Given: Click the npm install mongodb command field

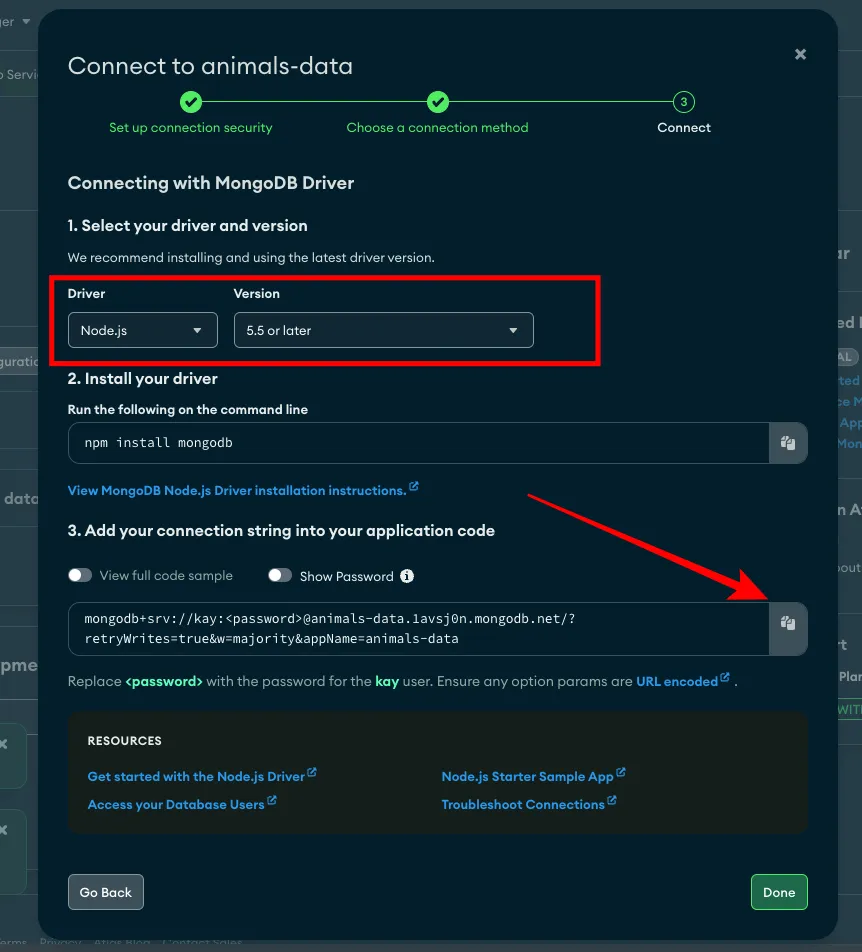Looking at the screenshot, I should 419,443.
